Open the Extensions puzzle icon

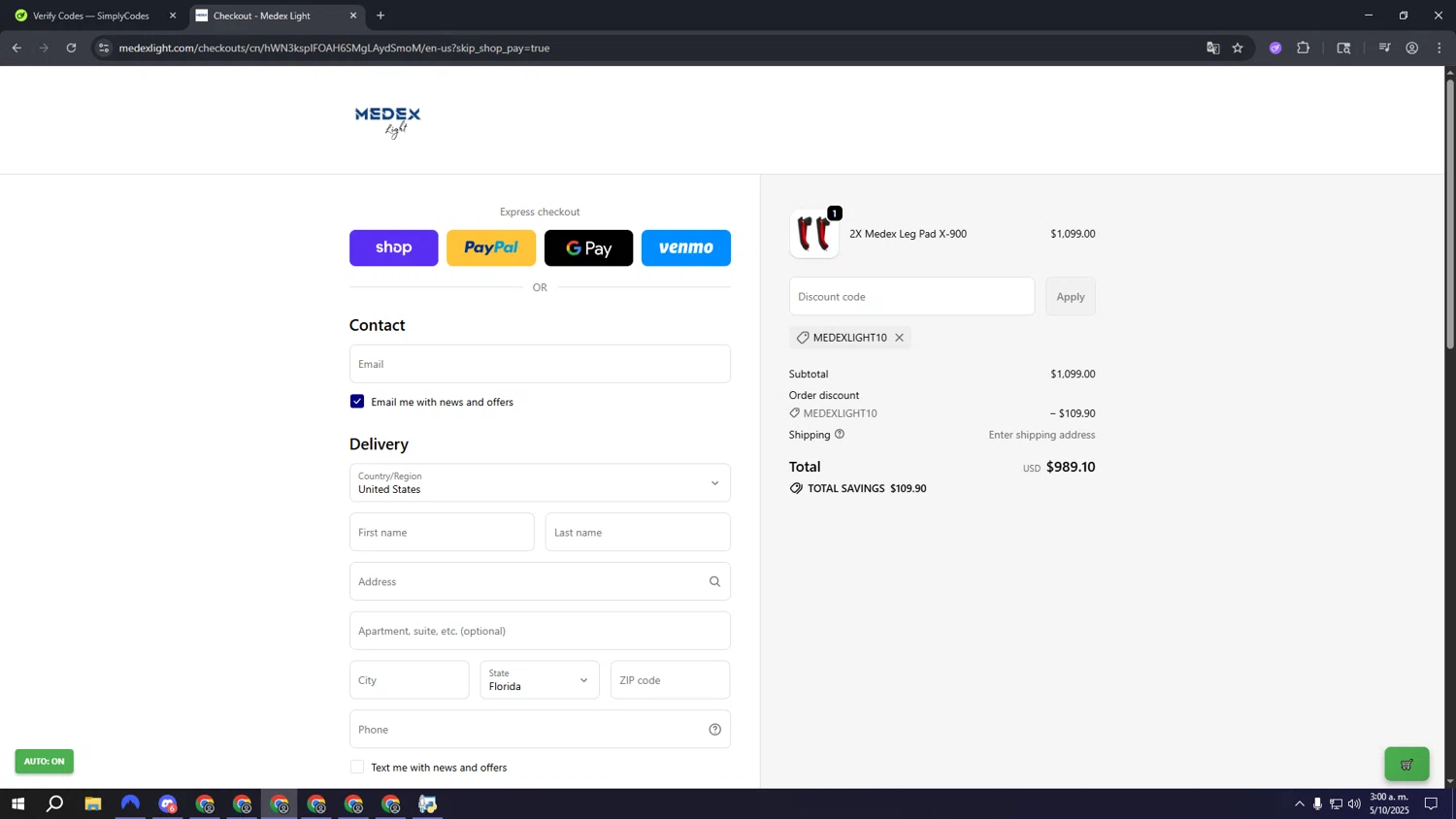[x=1303, y=48]
